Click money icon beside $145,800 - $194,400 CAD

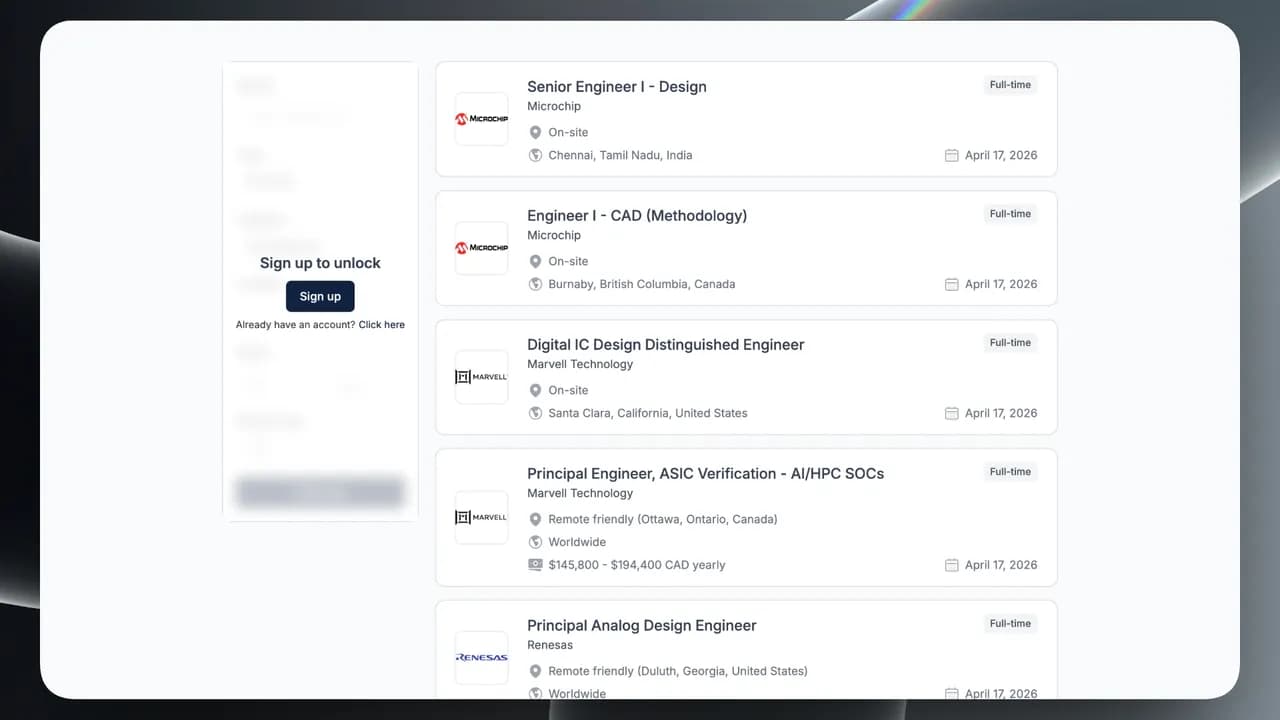tap(535, 565)
